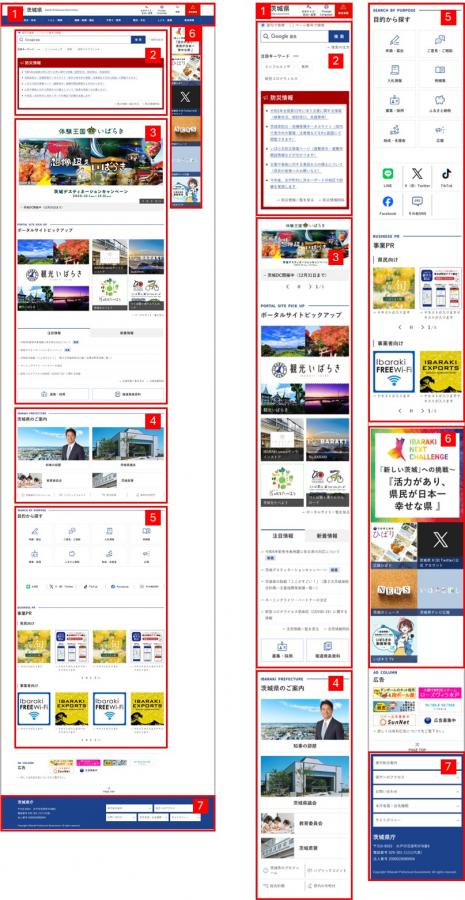
Task: Open the large TikTok icon in mobile view
Action: point(446,174)
